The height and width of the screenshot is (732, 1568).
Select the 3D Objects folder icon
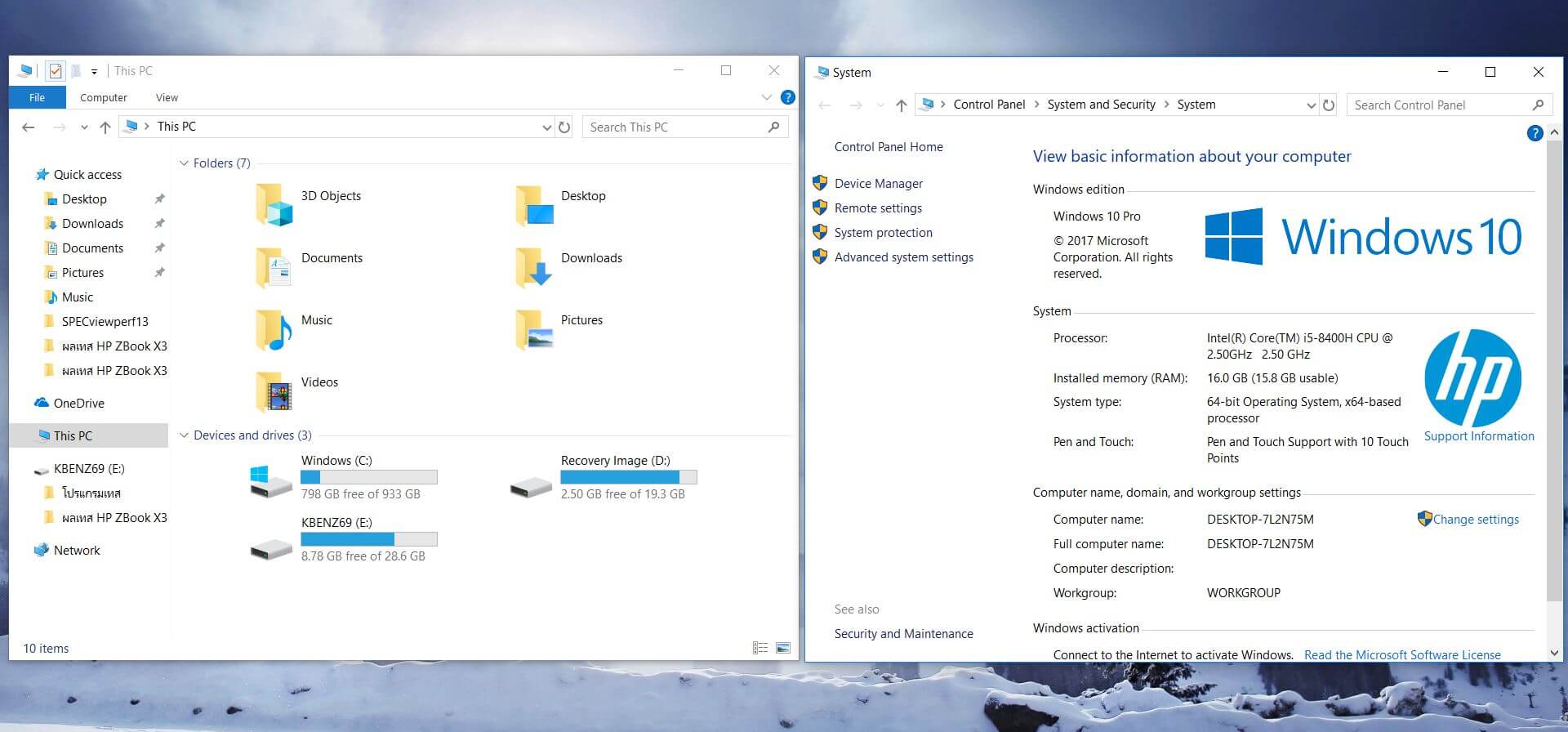274,204
